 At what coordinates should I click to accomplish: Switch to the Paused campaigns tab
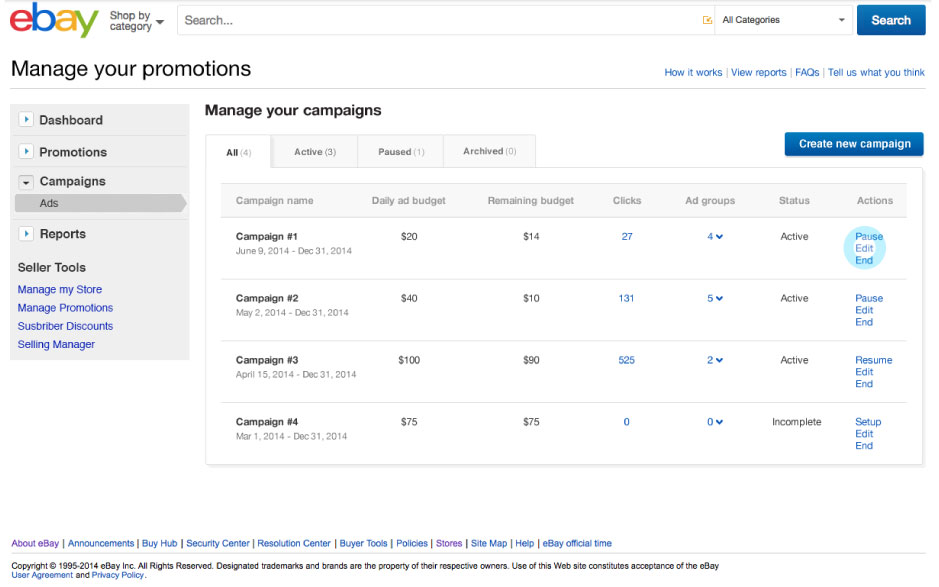400,152
